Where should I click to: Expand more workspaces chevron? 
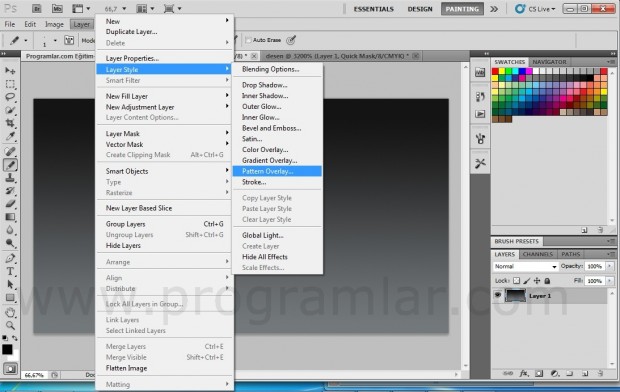click(x=494, y=9)
